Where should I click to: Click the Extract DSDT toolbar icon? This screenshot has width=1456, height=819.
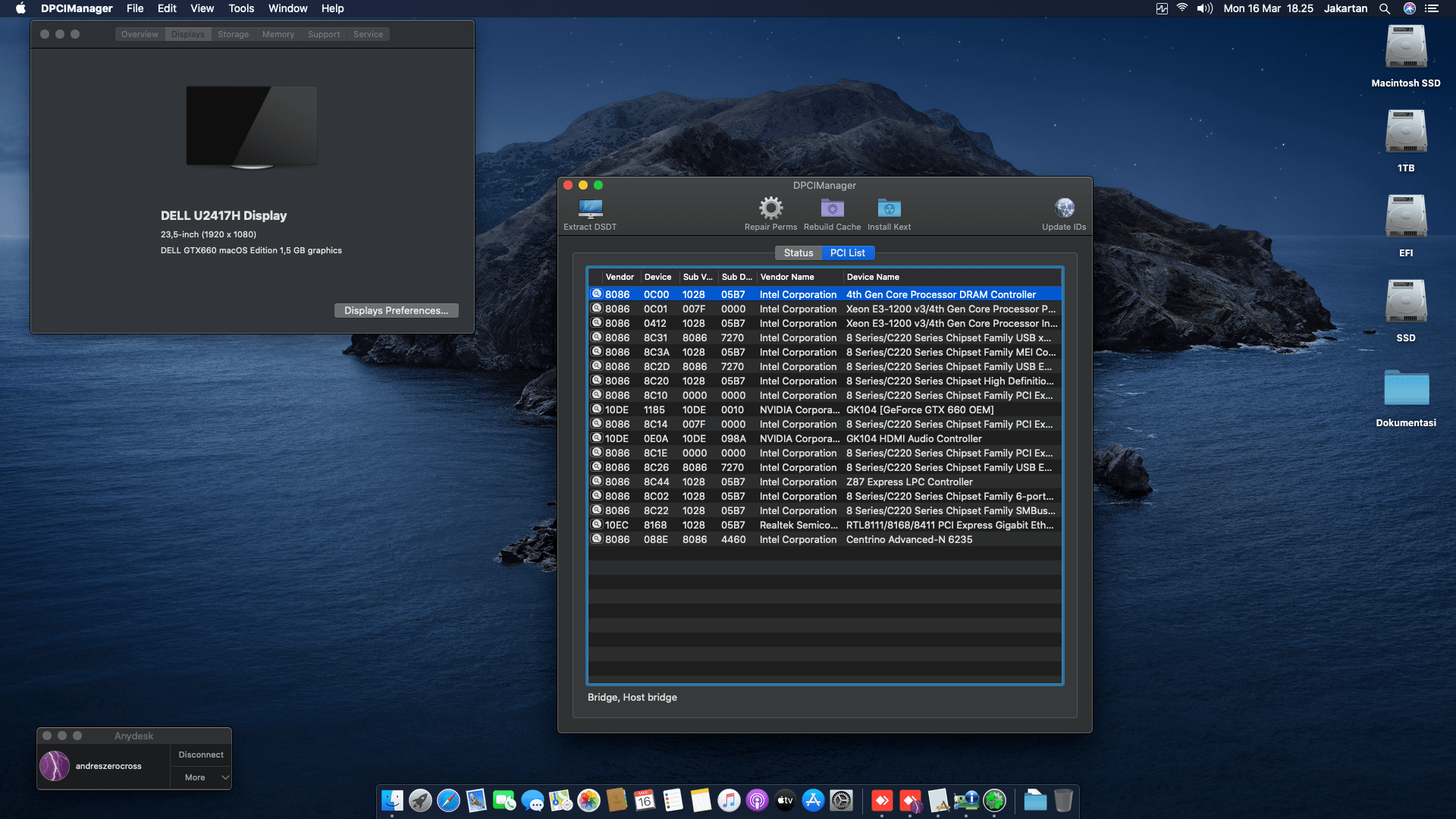coord(590,208)
